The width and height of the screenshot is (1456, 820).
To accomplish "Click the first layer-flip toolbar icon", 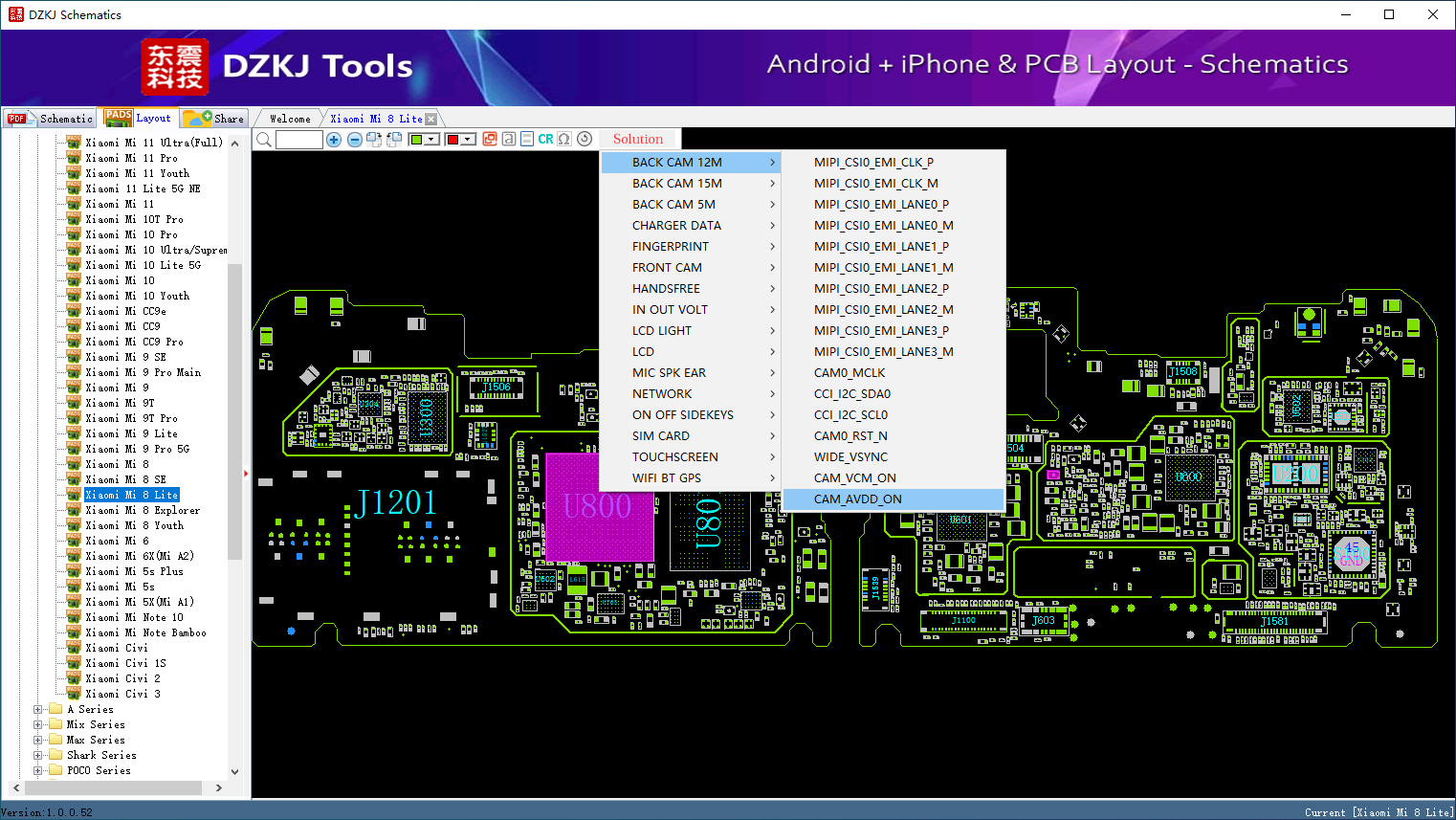I will [374, 140].
